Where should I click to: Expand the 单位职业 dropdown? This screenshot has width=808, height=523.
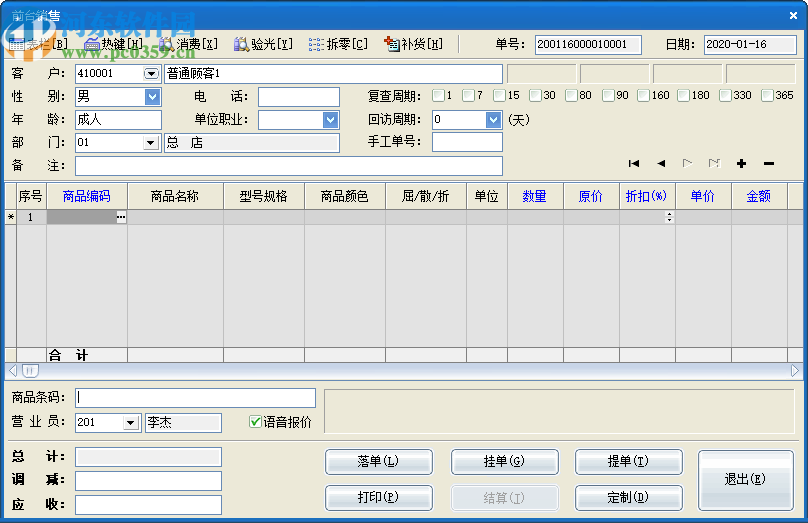click(x=330, y=120)
